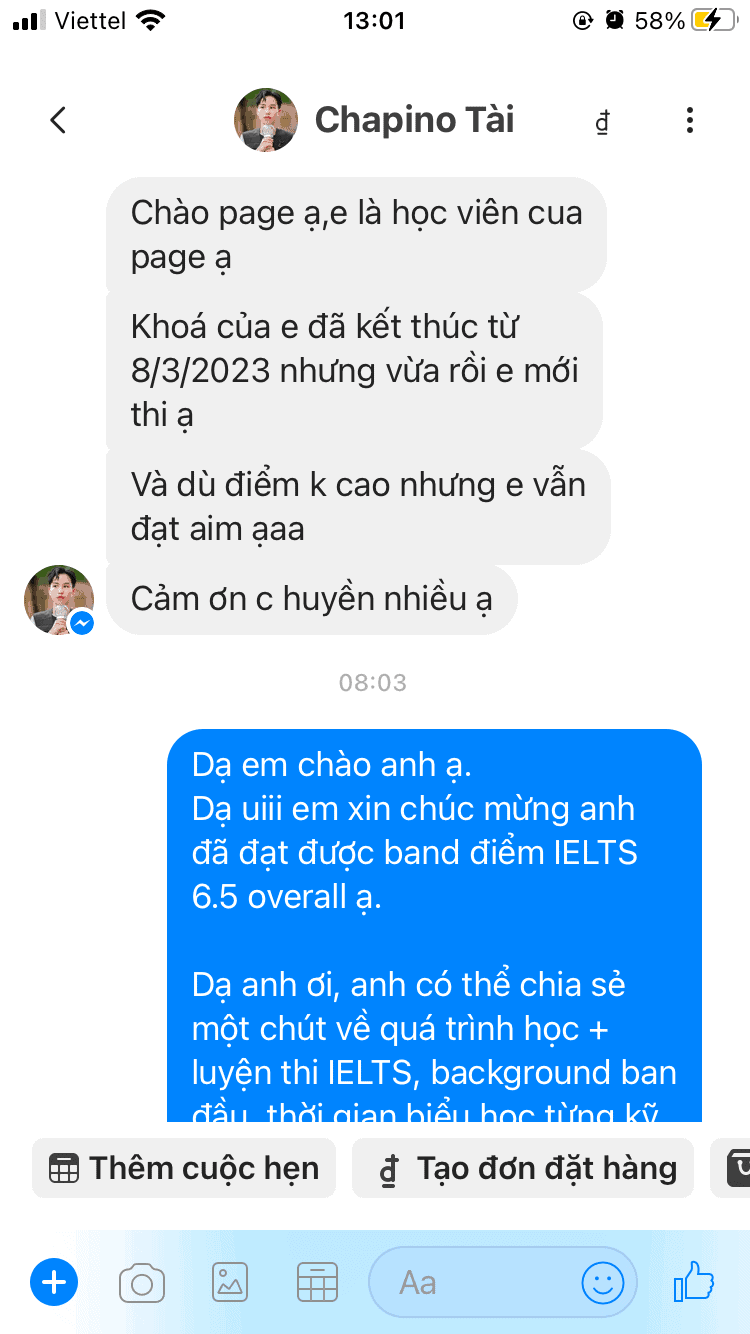This screenshot has width=750, height=1334.
Task: Open the photo gallery icon
Action: pyautogui.click(x=230, y=1283)
